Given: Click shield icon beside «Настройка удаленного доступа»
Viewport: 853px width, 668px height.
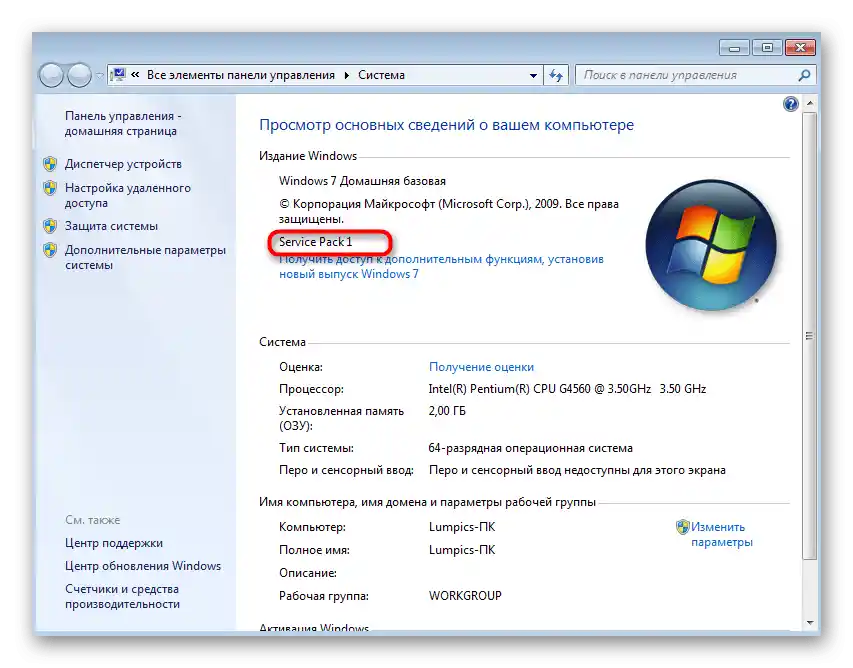Looking at the screenshot, I should (x=50, y=188).
